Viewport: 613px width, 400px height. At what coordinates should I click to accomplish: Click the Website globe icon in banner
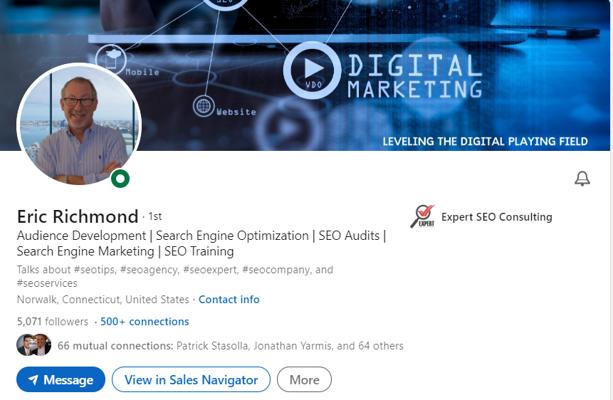click(x=203, y=106)
